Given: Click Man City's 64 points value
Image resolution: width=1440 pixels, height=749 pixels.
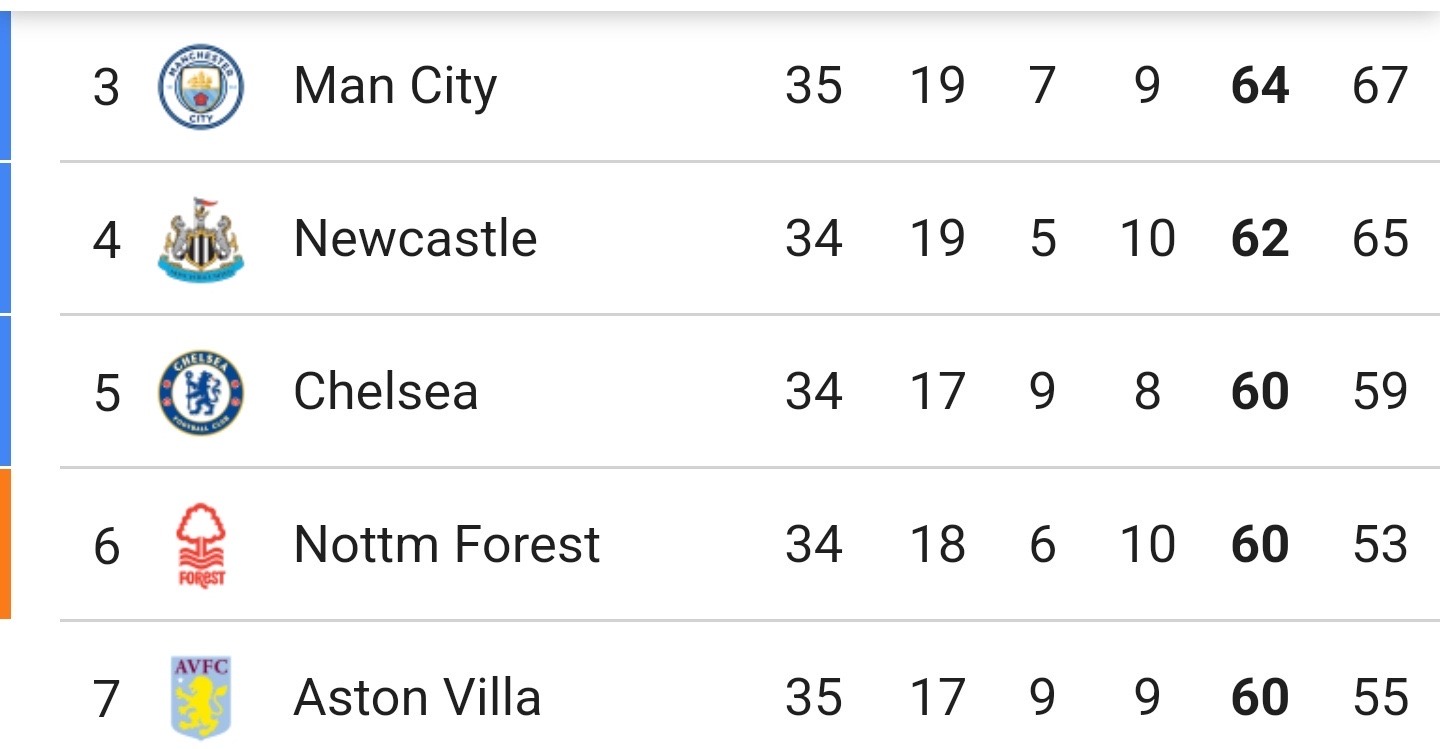Looking at the screenshot, I should 1260,86.
